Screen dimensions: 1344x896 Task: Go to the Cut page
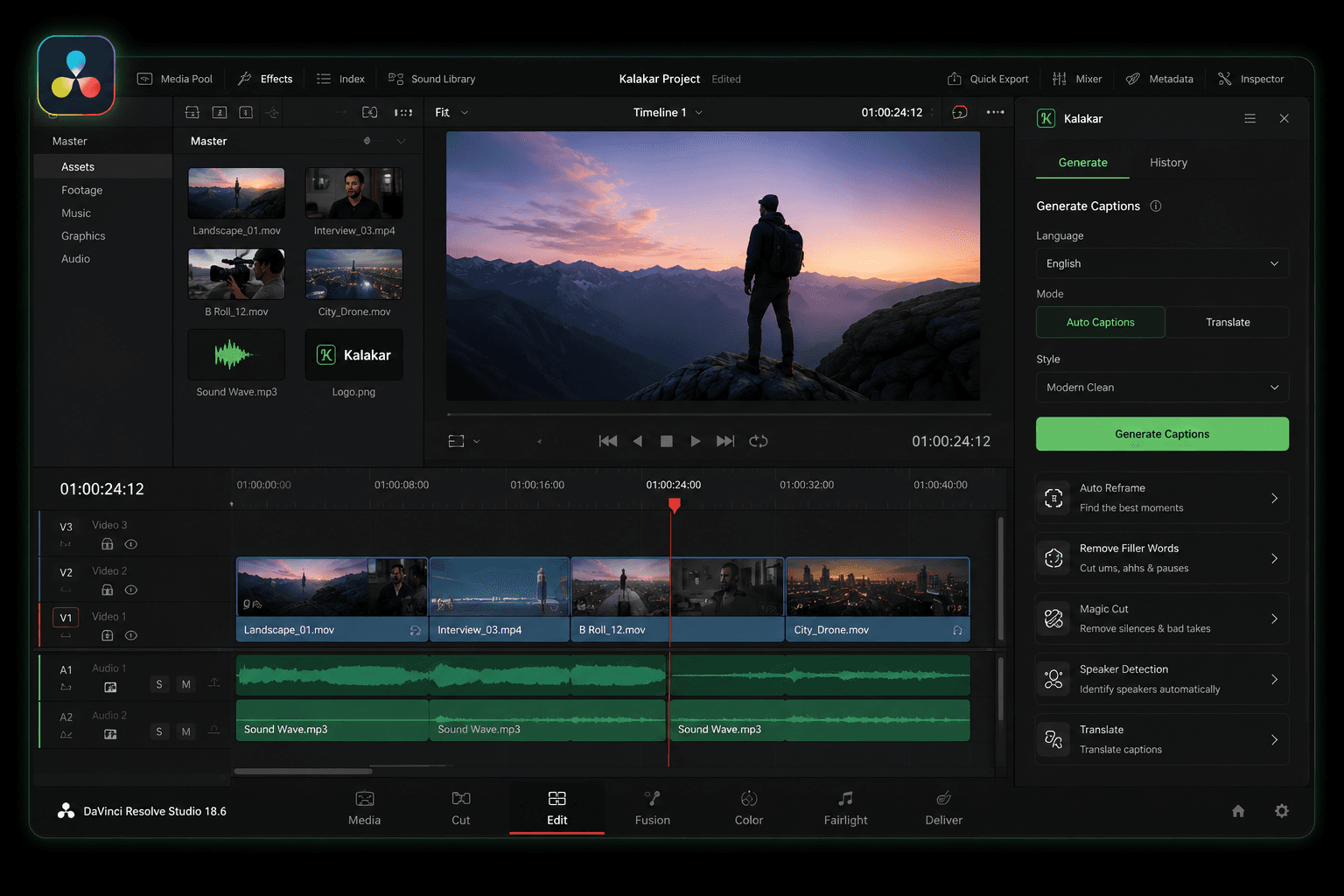pyautogui.click(x=461, y=808)
